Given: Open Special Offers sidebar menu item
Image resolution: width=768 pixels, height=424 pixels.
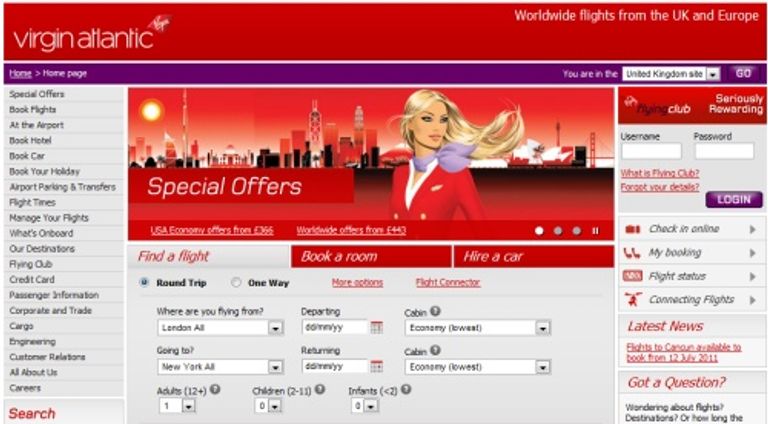Looking at the screenshot, I should (x=64, y=94).
